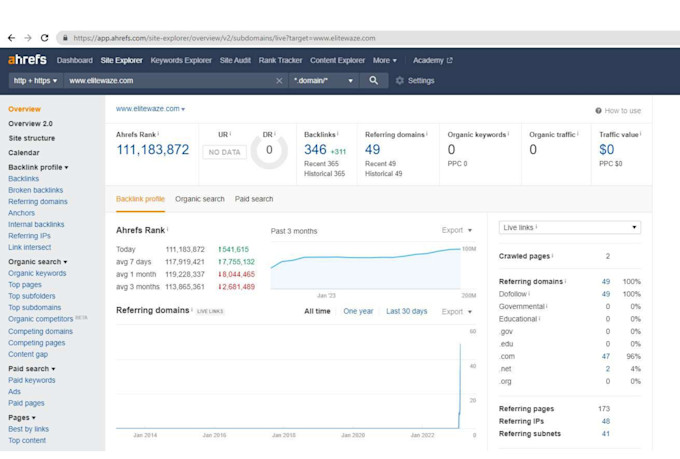The image size is (680, 459).
Task: Click the How to use help icon
Action: (x=598, y=111)
